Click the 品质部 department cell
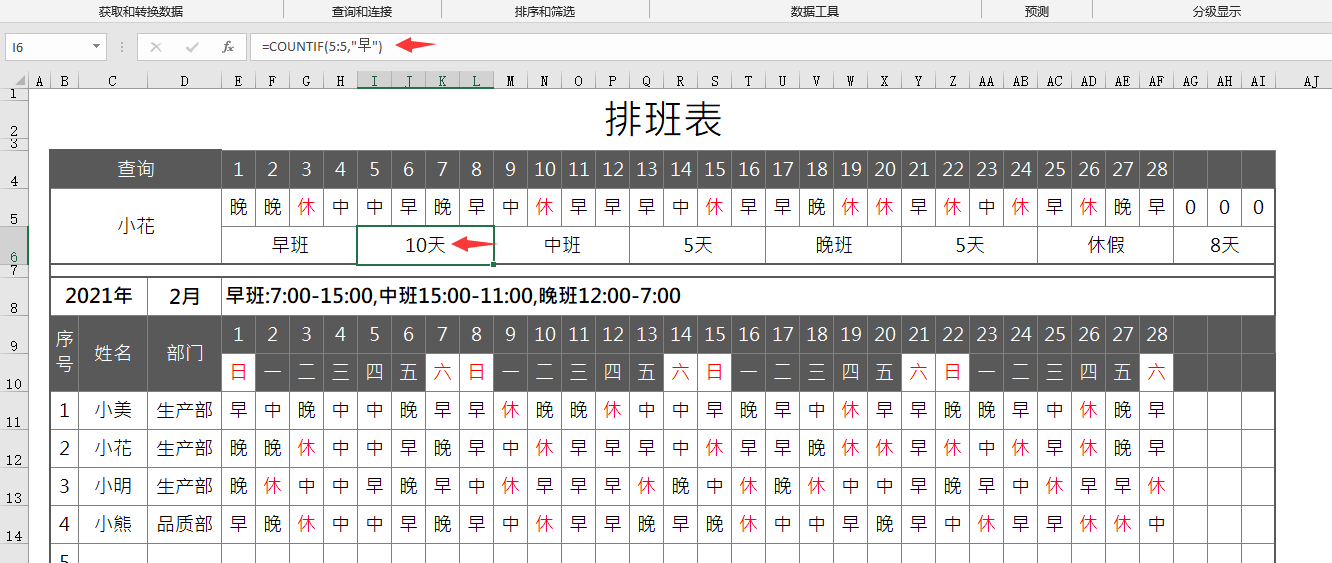 (x=184, y=524)
